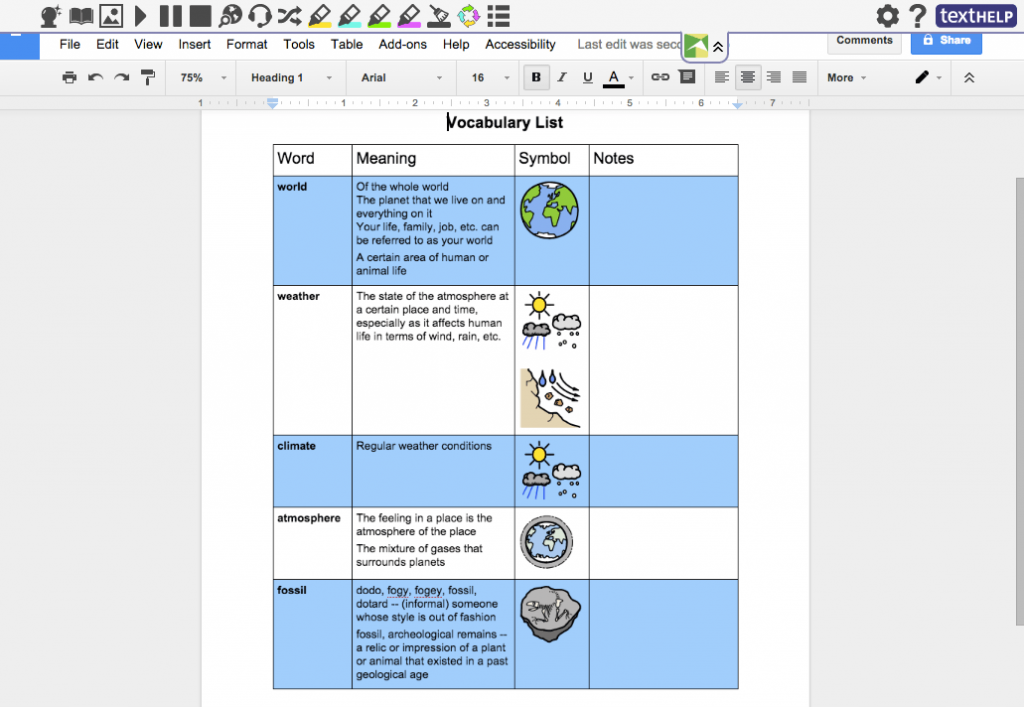Click the texthelp logo
The width and height of the screenshot is (1024, 707).
click(976, 16)
